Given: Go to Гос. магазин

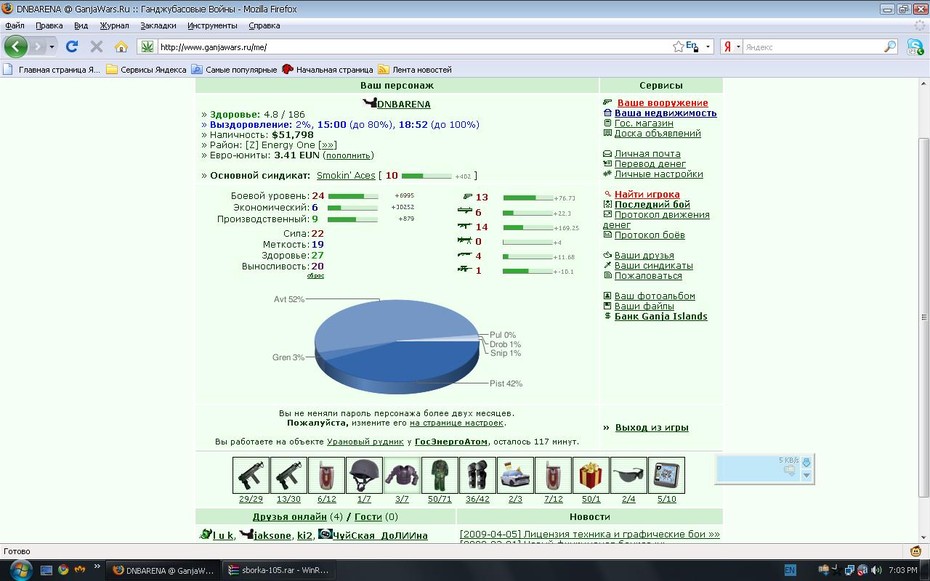Looking at the screenshot, I should (644, 123).
